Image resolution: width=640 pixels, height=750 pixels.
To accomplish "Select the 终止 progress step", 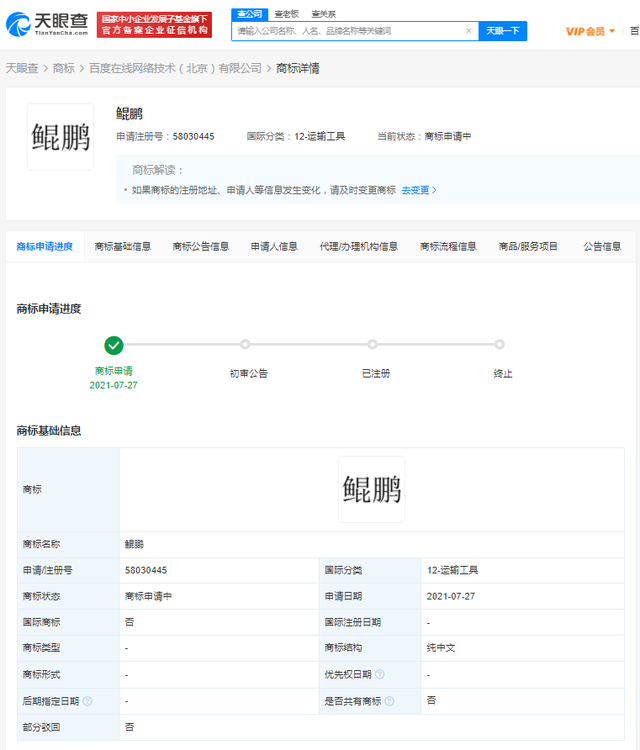I will [499, 344].
